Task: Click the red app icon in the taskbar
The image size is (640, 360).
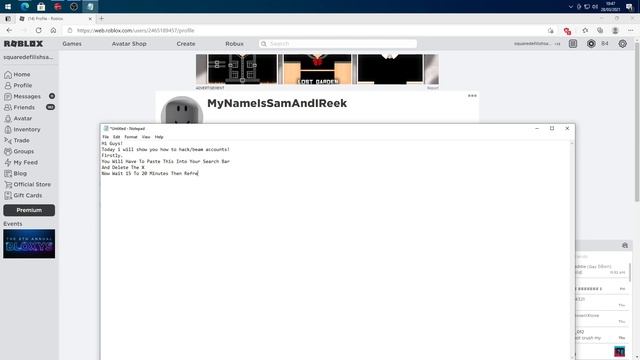Action: coord(58,7)
